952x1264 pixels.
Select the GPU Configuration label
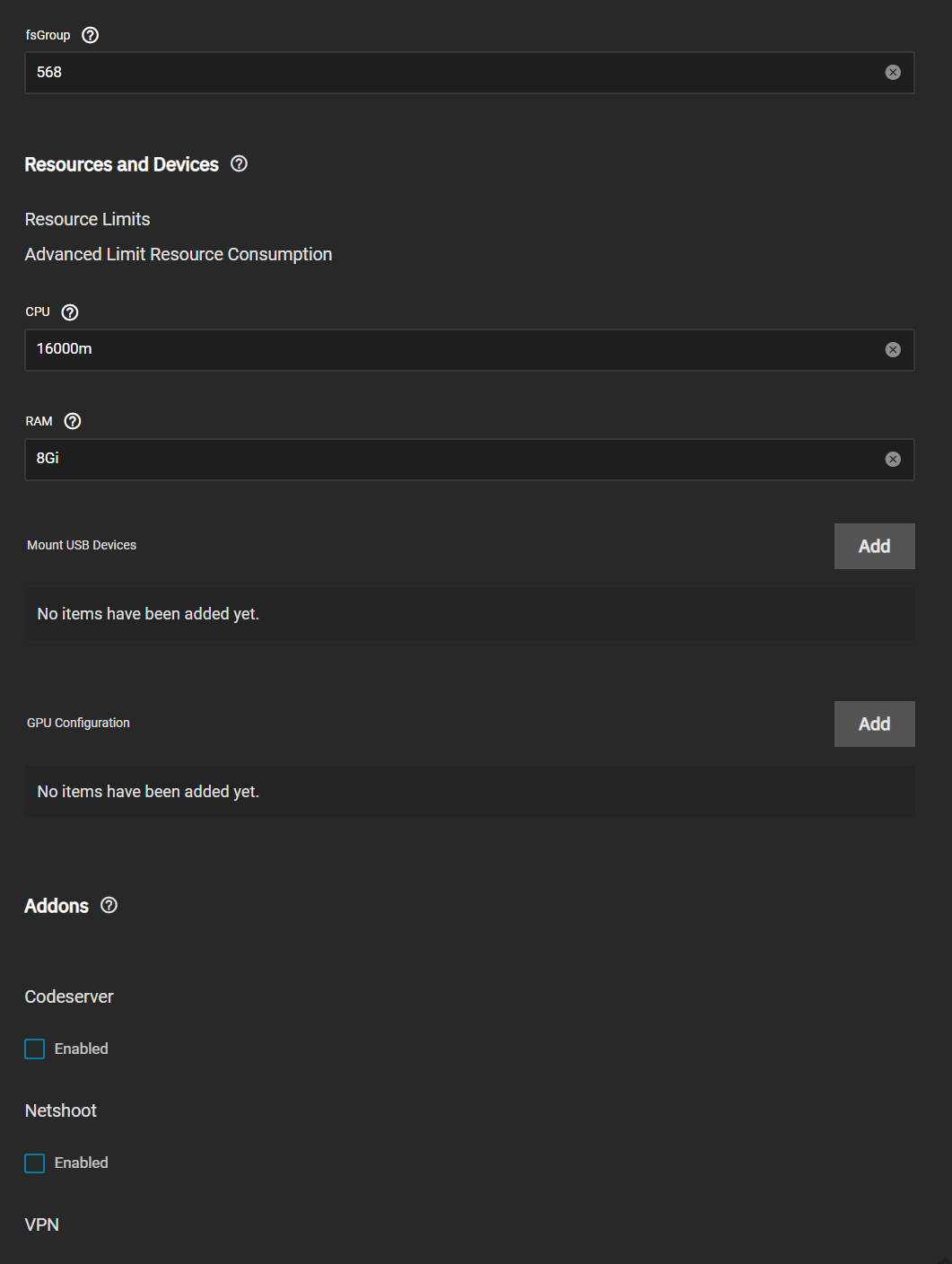[78, 723]
